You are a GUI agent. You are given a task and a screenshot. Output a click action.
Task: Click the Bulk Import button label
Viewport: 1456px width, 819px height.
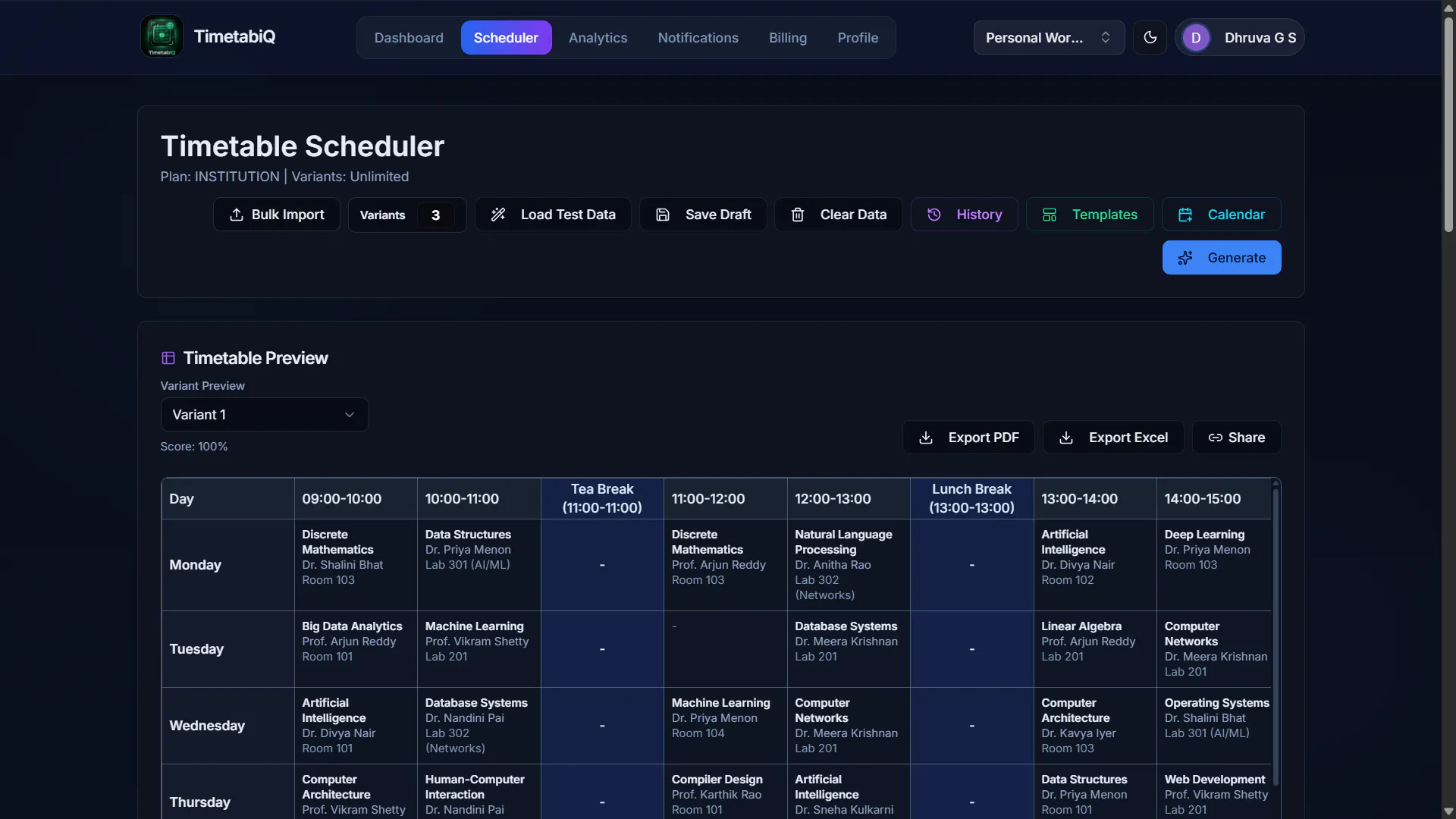287,215
